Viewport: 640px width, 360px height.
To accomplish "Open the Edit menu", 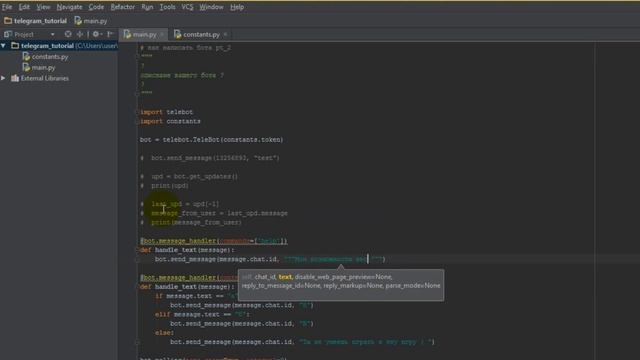I will click(24, 7).
